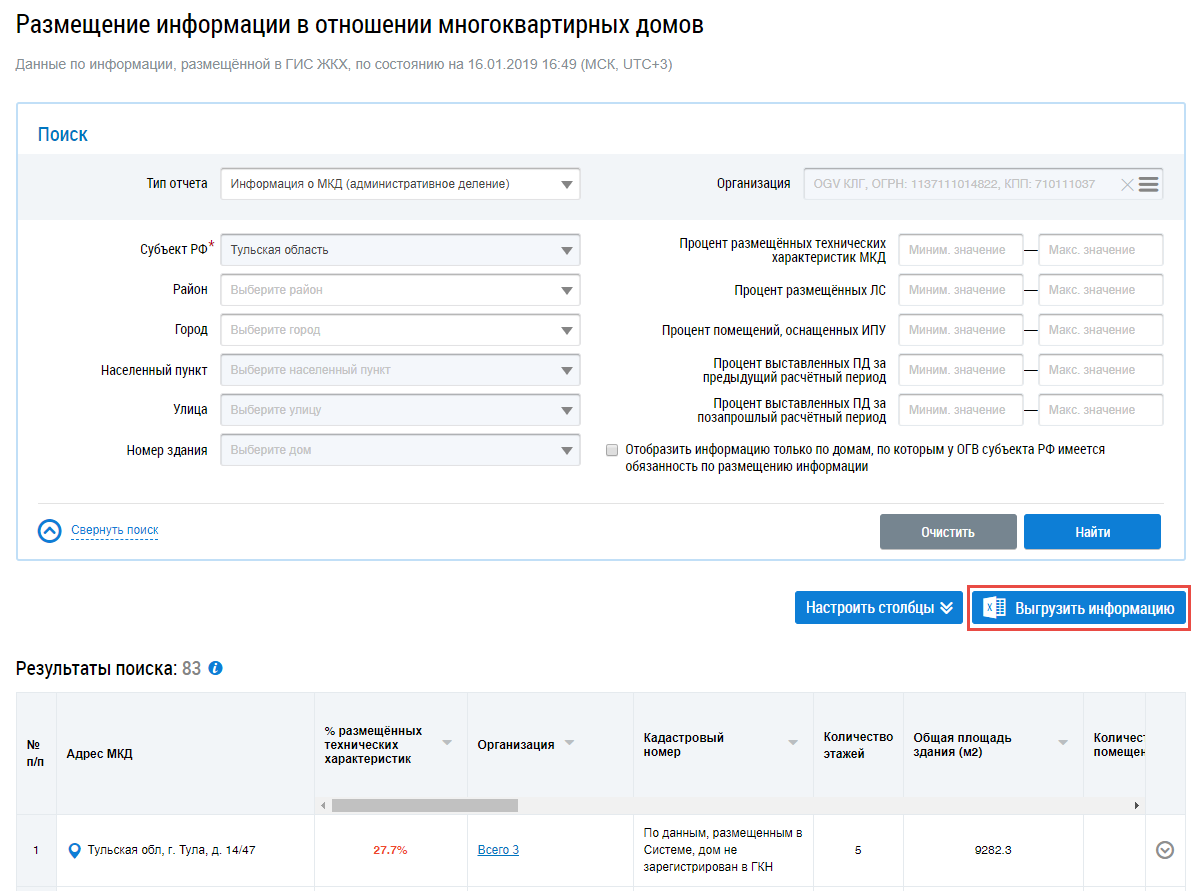Open the Город selection dropdown
1196x892 pixels.
(400, 330)
